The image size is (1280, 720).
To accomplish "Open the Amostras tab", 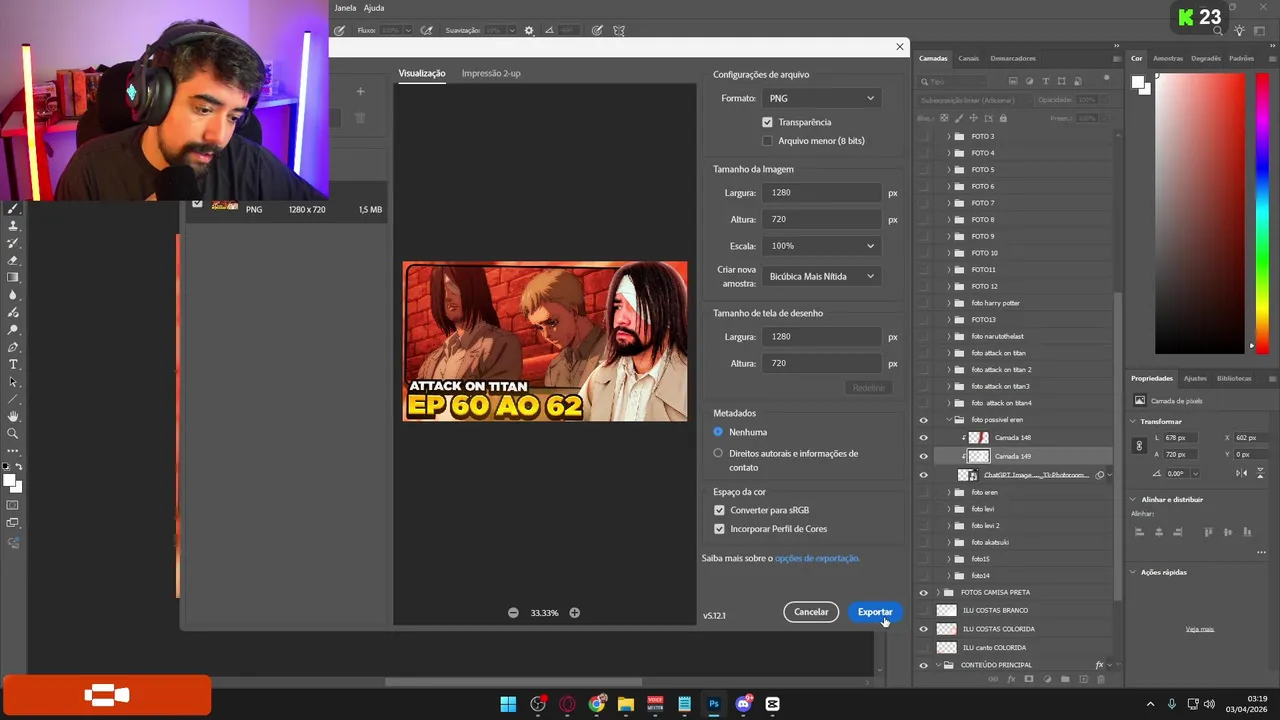I will pos(1167,58).
